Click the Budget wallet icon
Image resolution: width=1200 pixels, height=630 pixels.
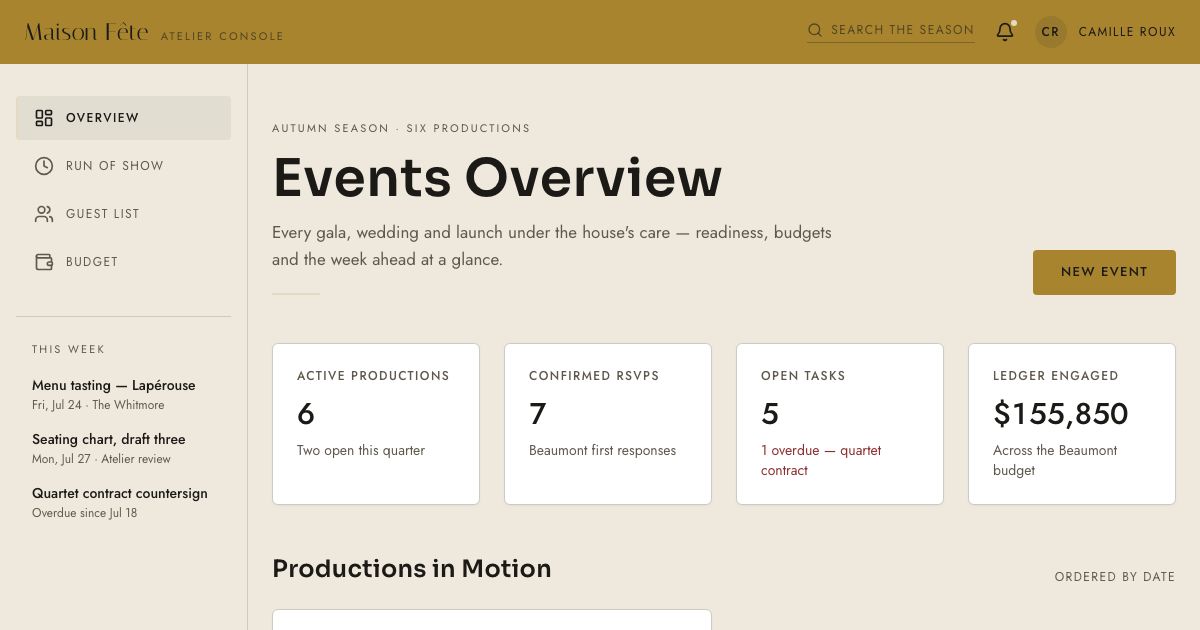coord(44,262)
